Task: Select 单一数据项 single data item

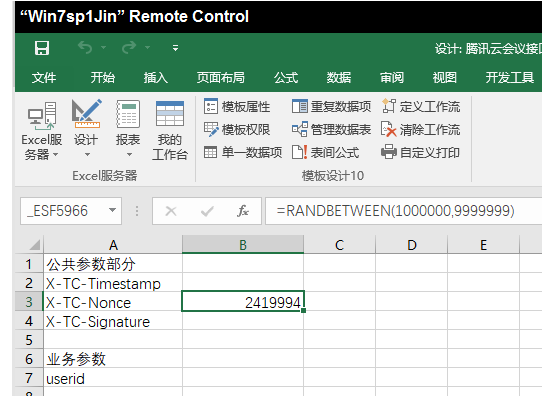Action: coord(243,152)
